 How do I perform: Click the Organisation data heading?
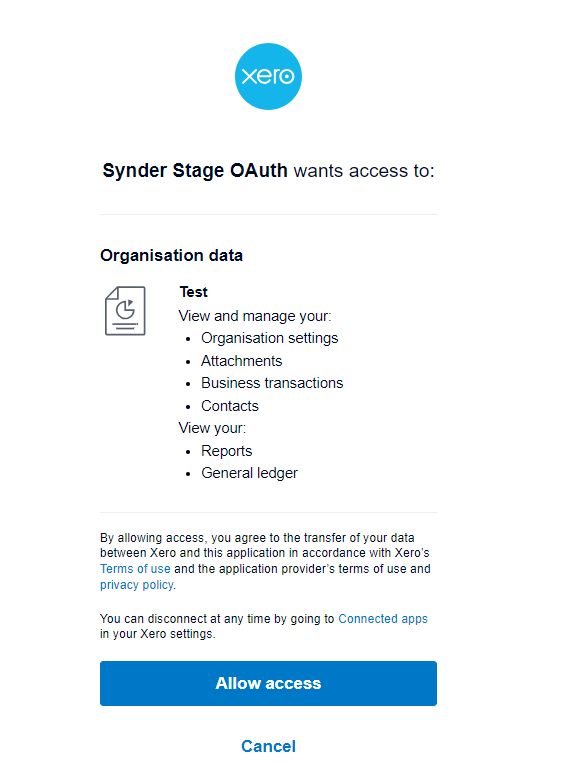coord(172,255)
